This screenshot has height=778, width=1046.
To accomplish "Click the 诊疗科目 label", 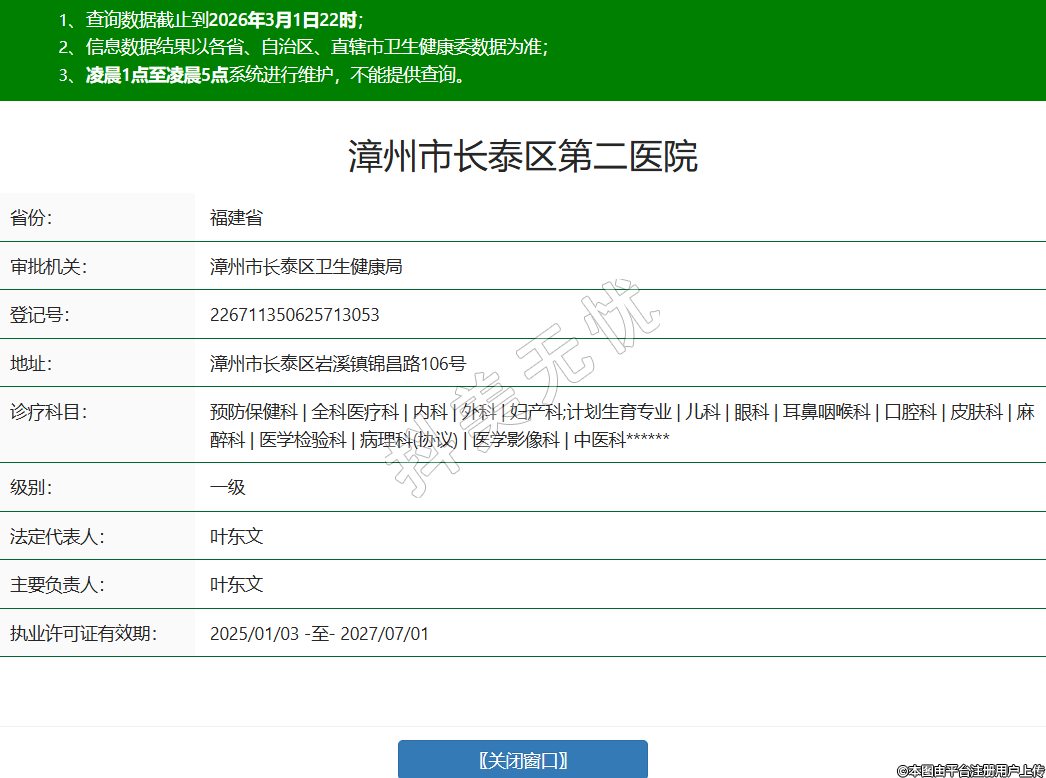I will (49, 412).
